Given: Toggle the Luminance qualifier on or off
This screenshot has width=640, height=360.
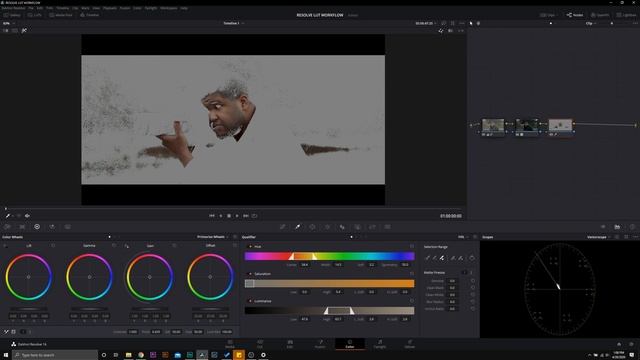Looking at the screenshot, I should (250, 301).
